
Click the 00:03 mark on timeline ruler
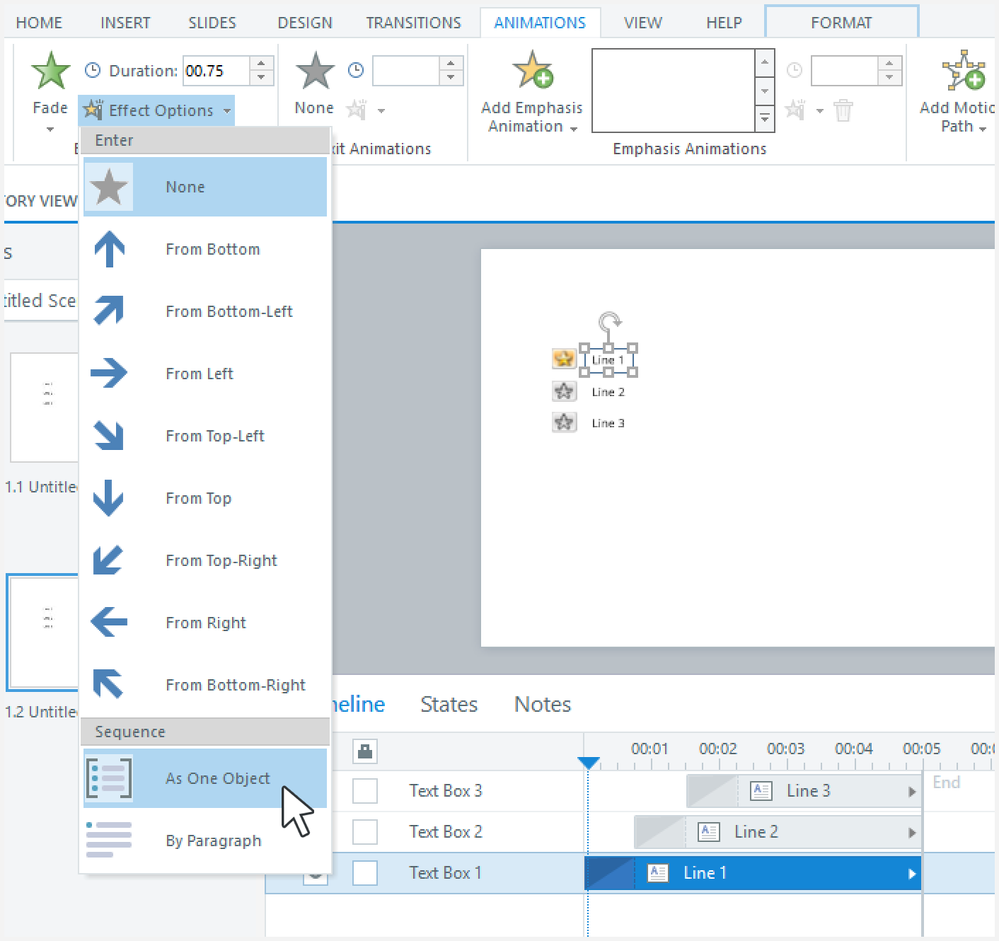[786, 749]
